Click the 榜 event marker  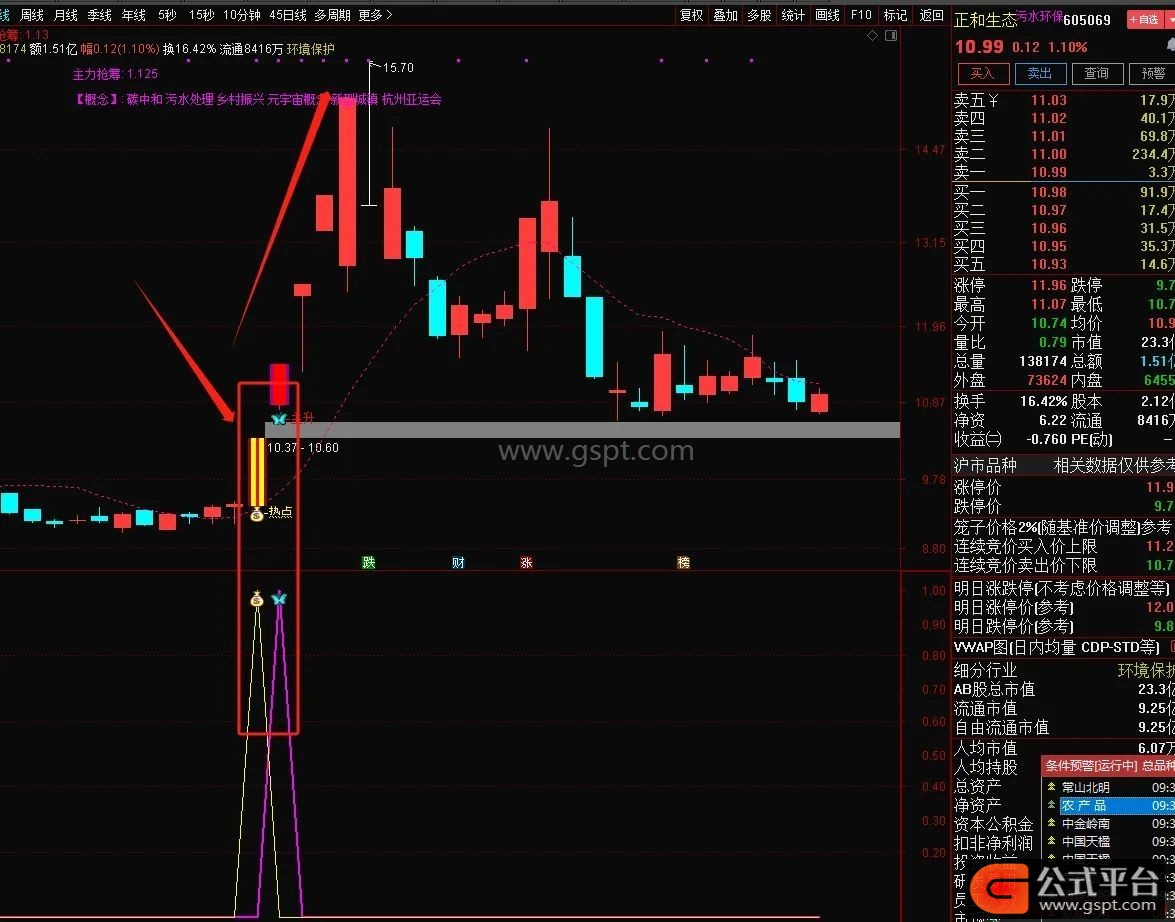pyautogui.click(x=683, y=562)
